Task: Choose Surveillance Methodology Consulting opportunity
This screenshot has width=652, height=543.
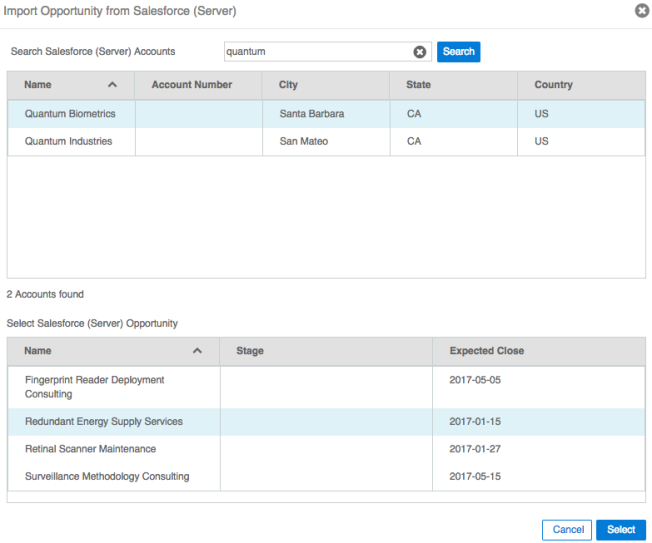Action: 106,476
